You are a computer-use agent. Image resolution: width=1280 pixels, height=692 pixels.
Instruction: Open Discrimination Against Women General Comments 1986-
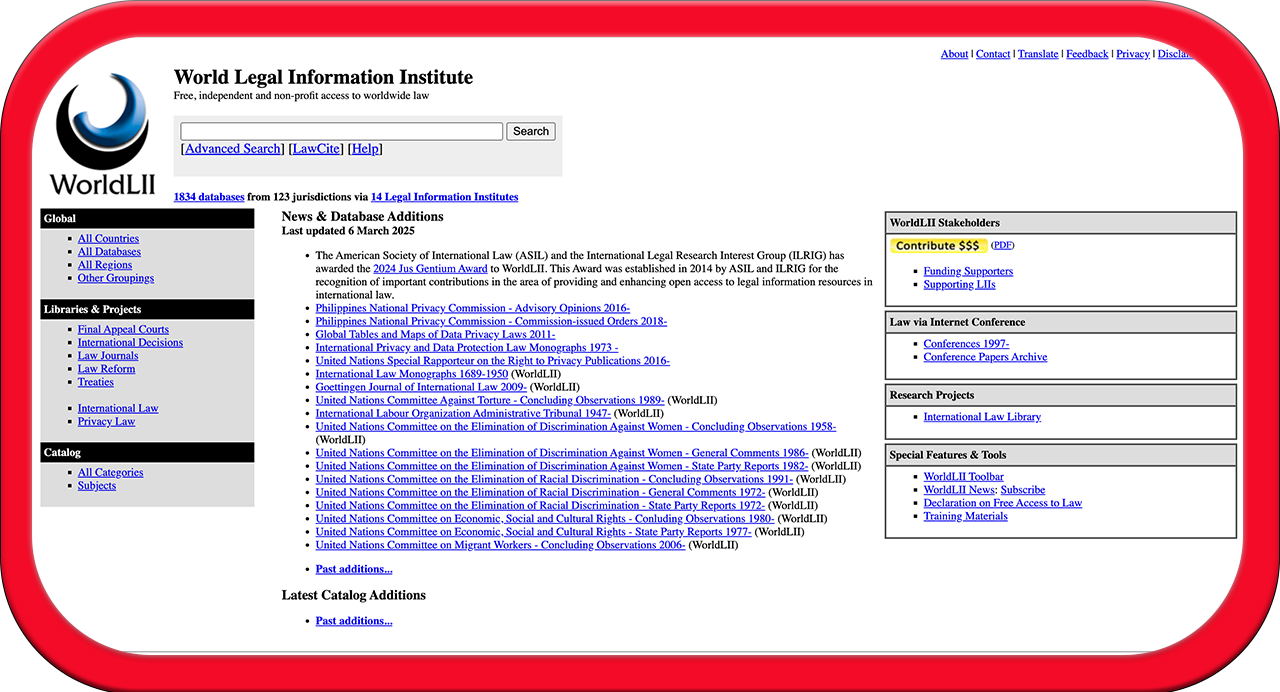coord(562,453)
